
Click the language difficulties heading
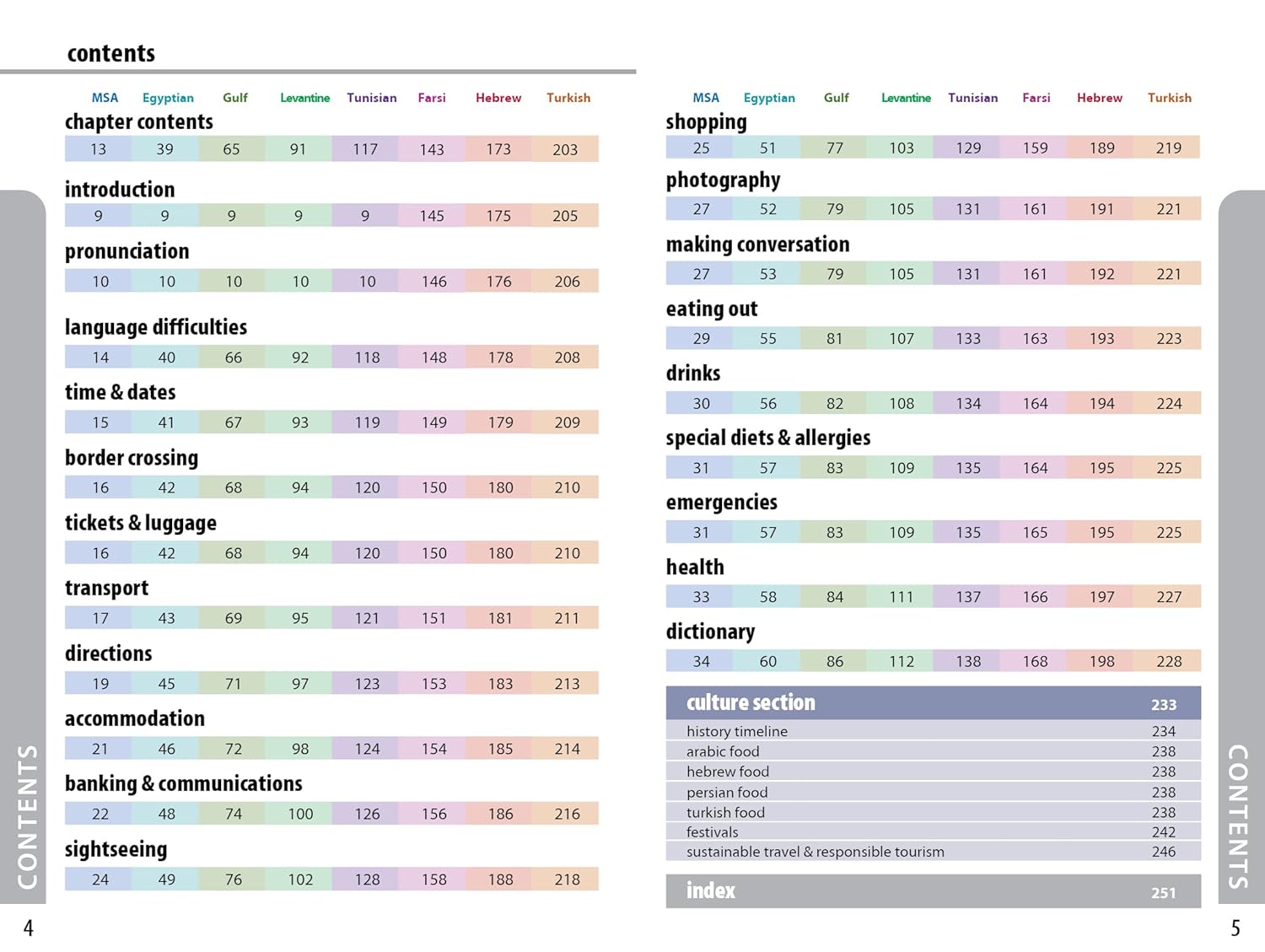pos(156,327)
